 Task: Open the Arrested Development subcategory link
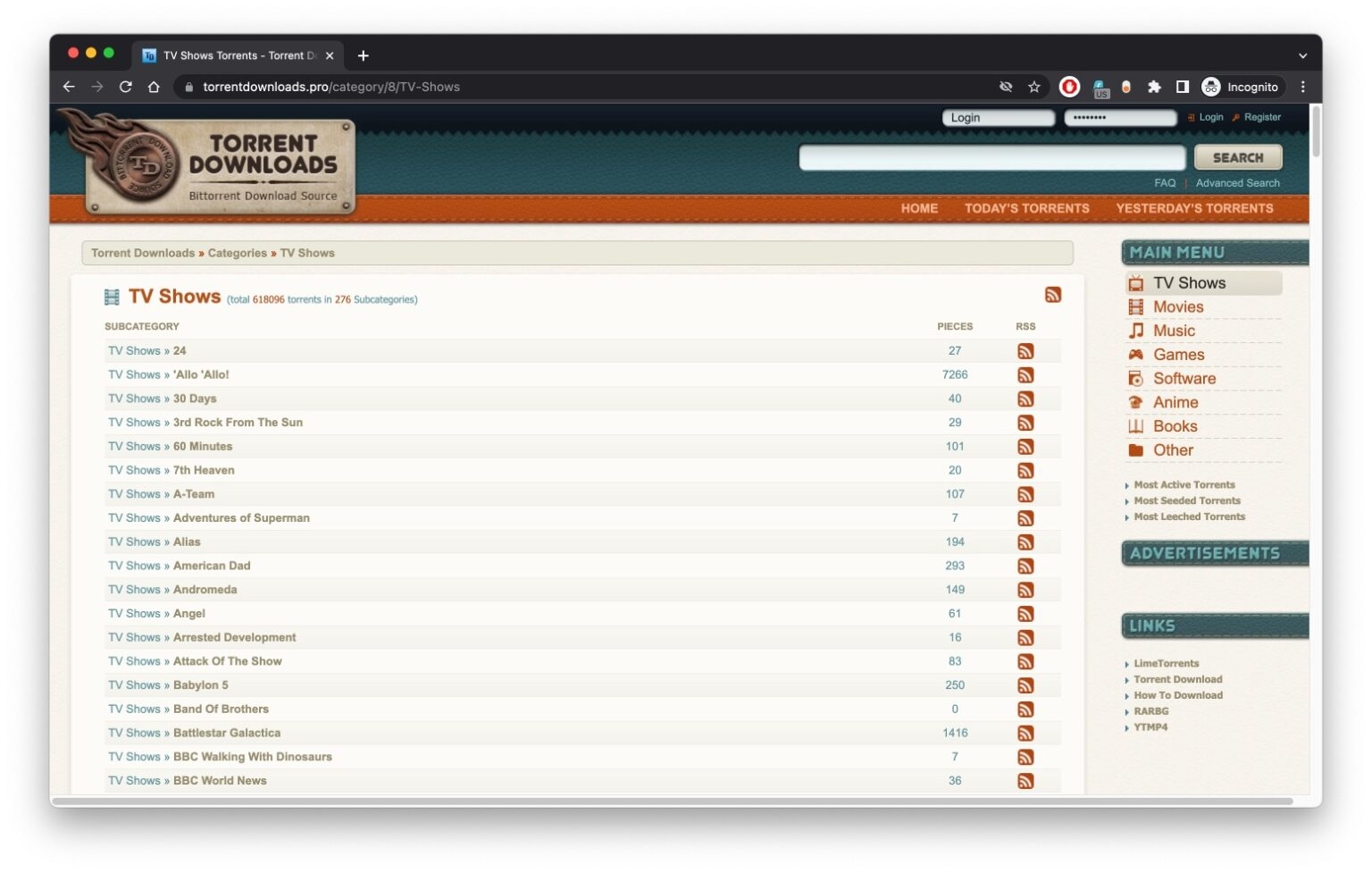click(x=234, y=638)
